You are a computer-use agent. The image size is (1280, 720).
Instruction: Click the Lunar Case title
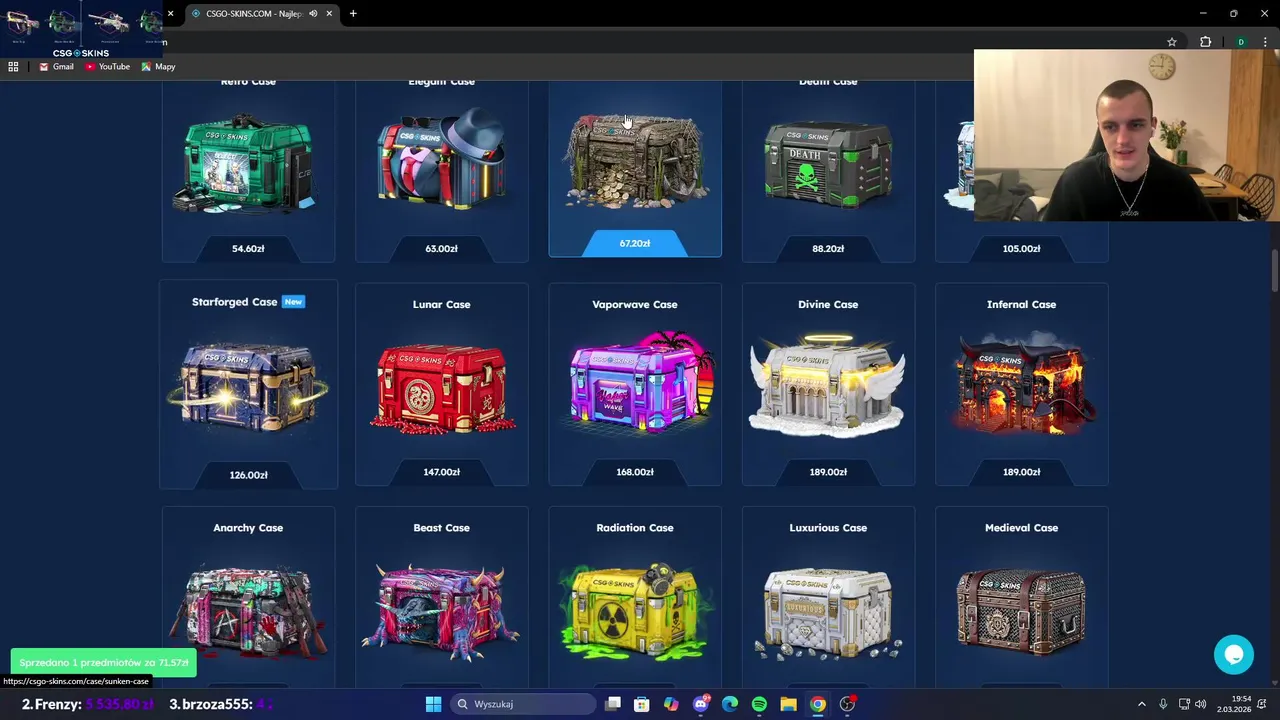[x=441, y=304]
